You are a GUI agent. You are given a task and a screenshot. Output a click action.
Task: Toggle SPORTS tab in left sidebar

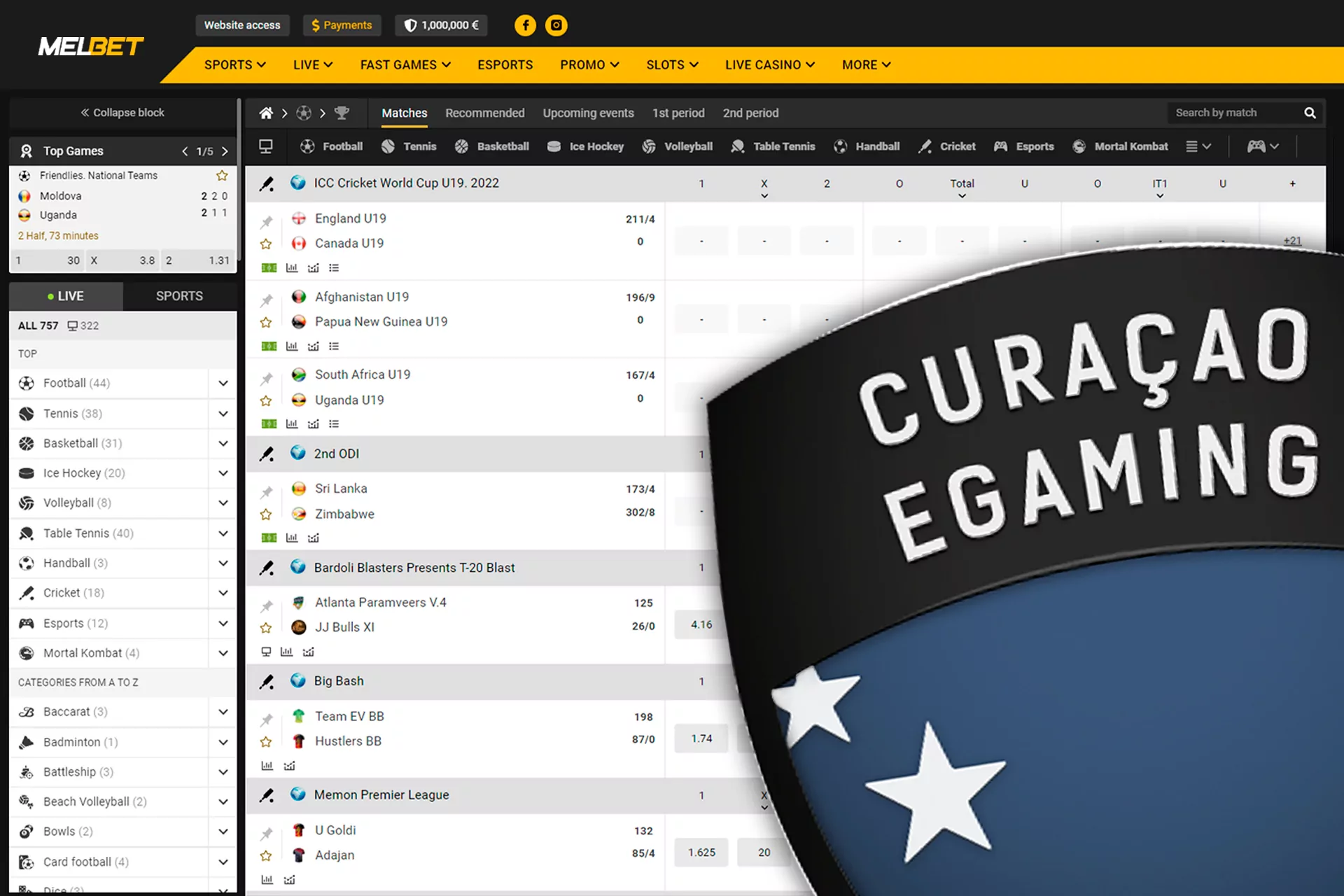[178, 295]
